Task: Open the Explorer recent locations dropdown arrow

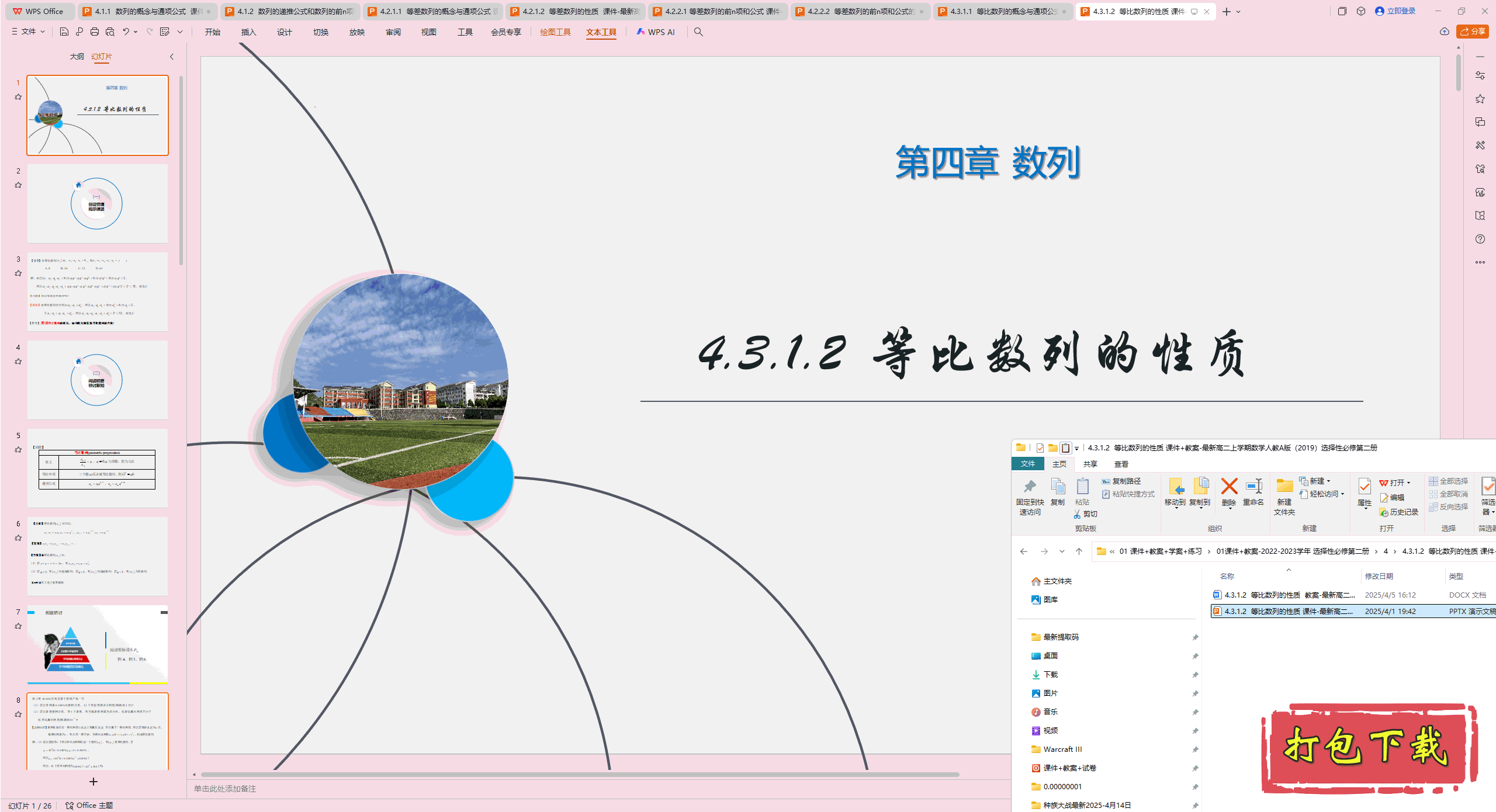Action: click(1062, 551)
